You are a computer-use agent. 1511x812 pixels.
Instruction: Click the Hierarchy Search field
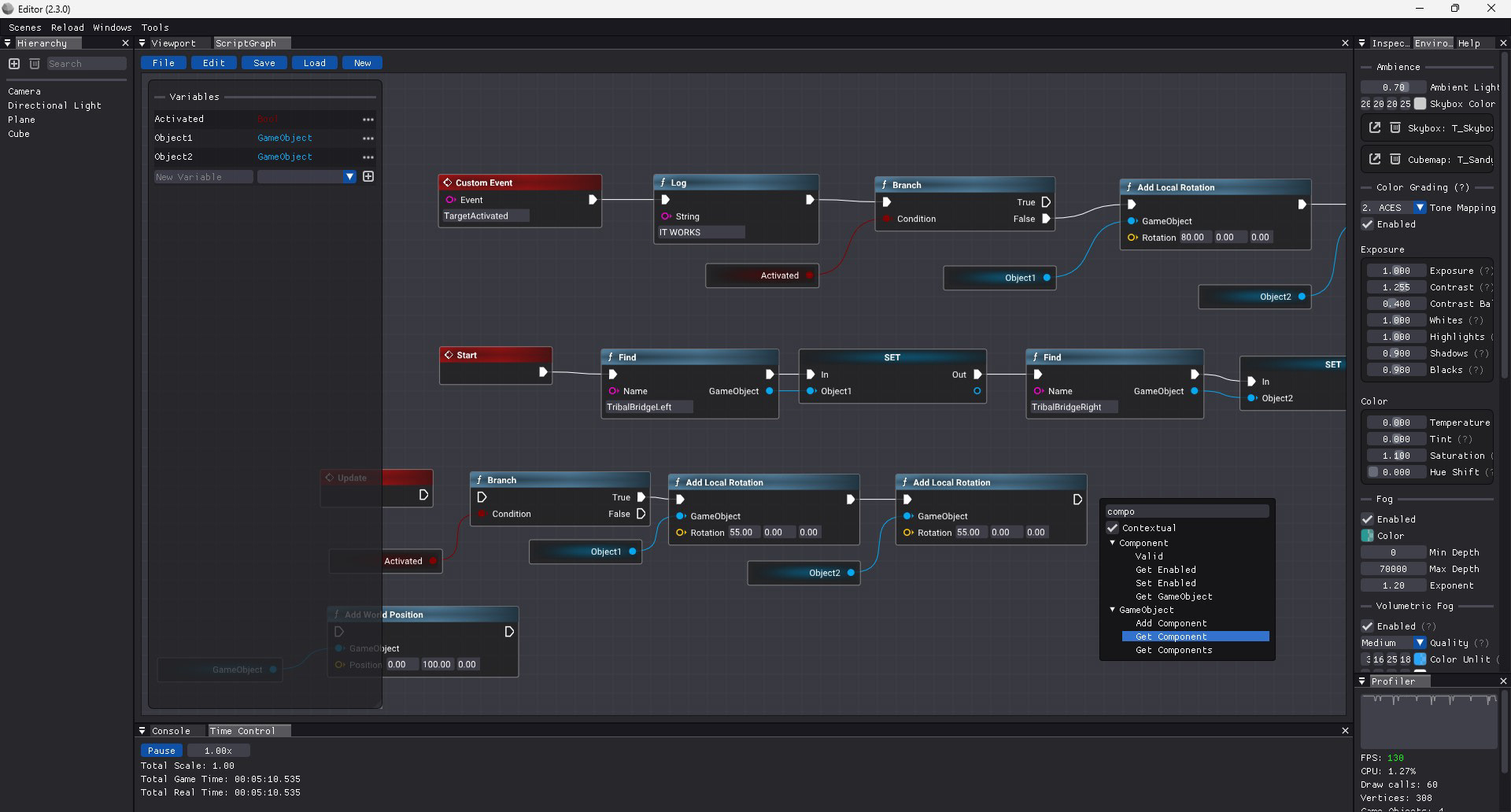click(86, 64)
